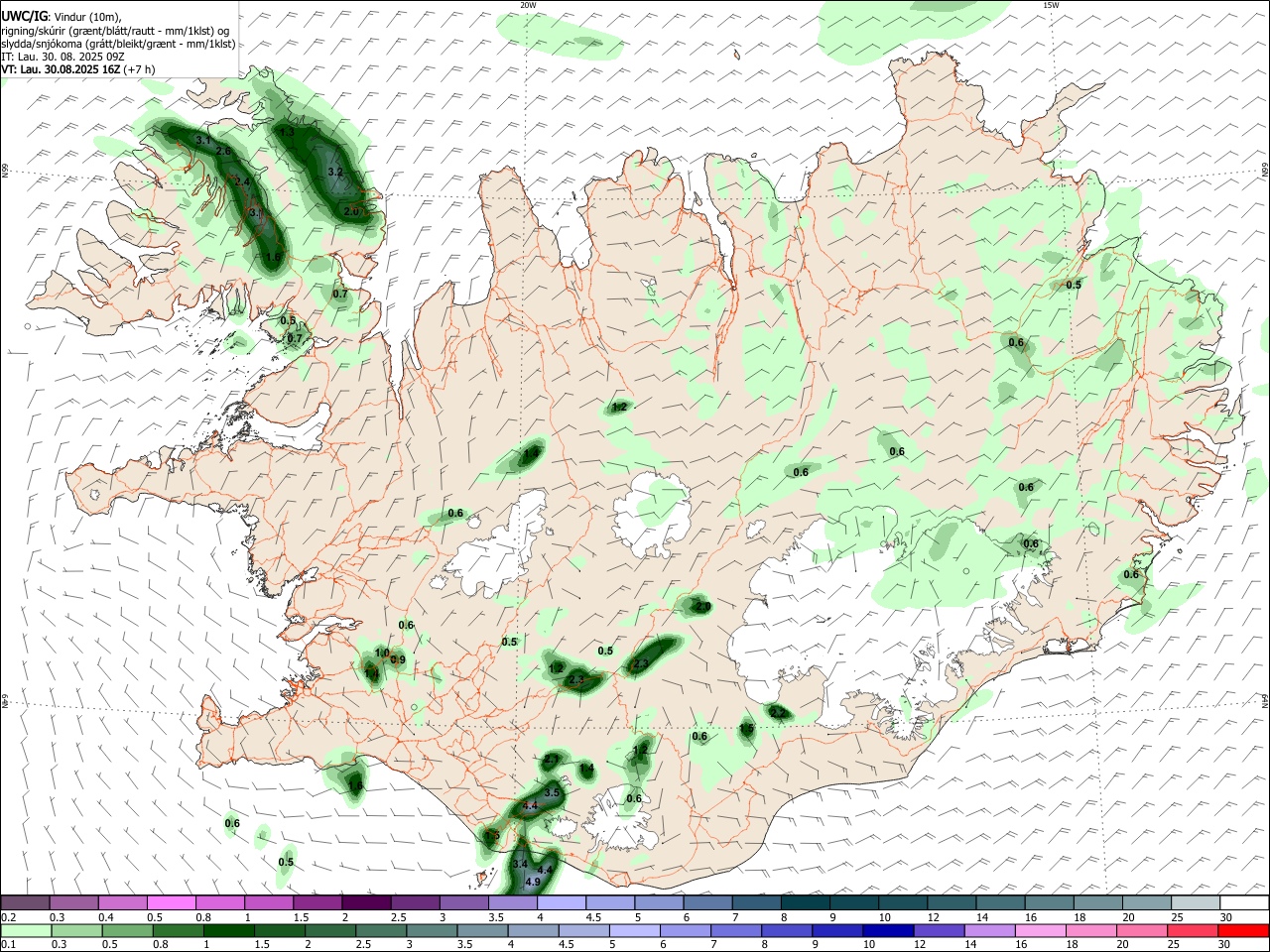Click the dark purple 2 swatch in top legend row
Viewport: 1270px width, 952px height.
pyautogui.click(x=366, y=903)
